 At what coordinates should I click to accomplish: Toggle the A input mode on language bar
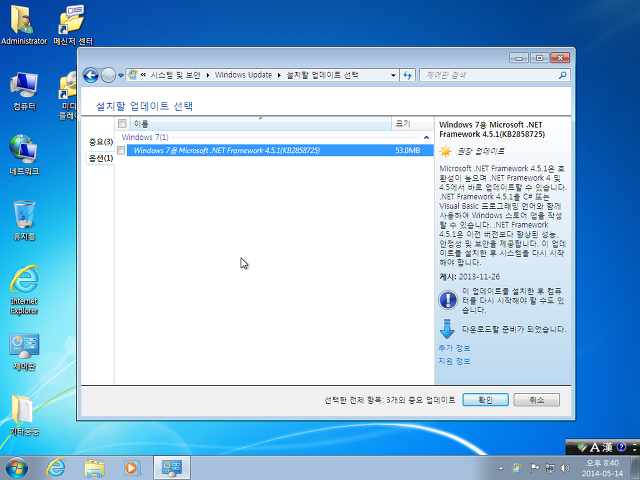coord(595,447)
